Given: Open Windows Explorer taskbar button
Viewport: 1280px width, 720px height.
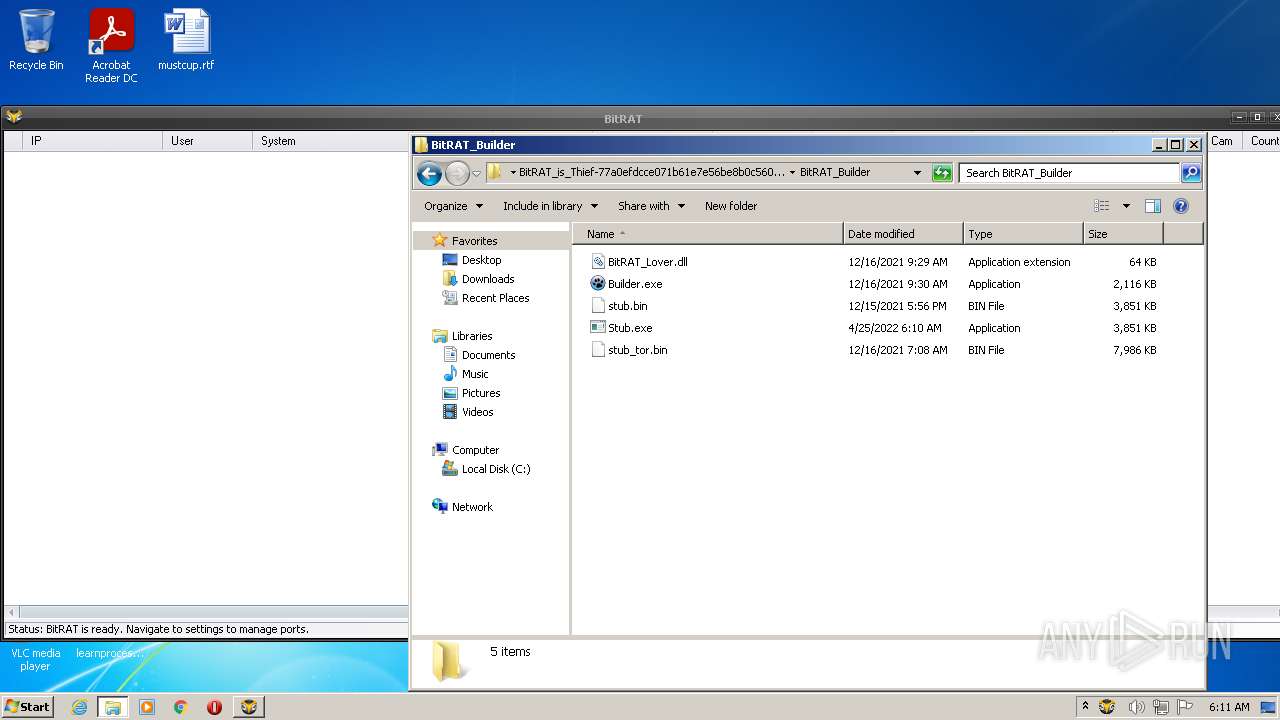Looking at the screenshot, I should (x=113, y=707).
